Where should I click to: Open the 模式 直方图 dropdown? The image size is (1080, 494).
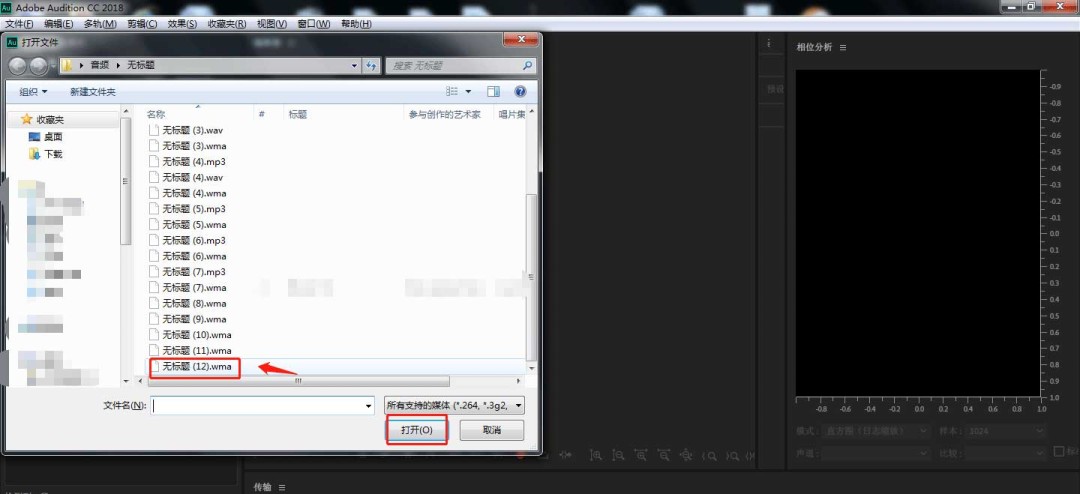[x=875, y=431]
